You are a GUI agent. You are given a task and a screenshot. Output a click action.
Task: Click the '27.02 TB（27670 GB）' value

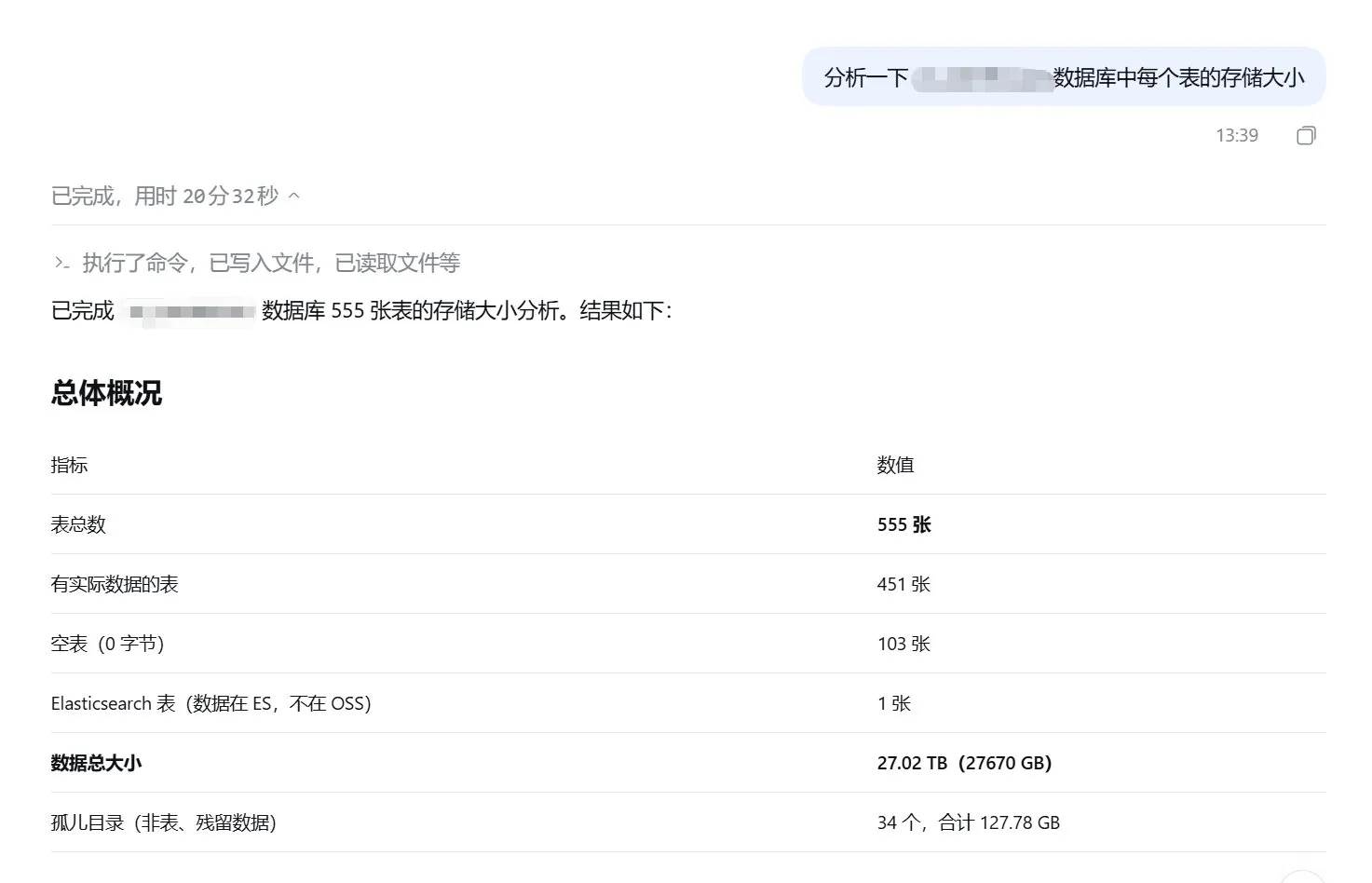pos(965,763)
